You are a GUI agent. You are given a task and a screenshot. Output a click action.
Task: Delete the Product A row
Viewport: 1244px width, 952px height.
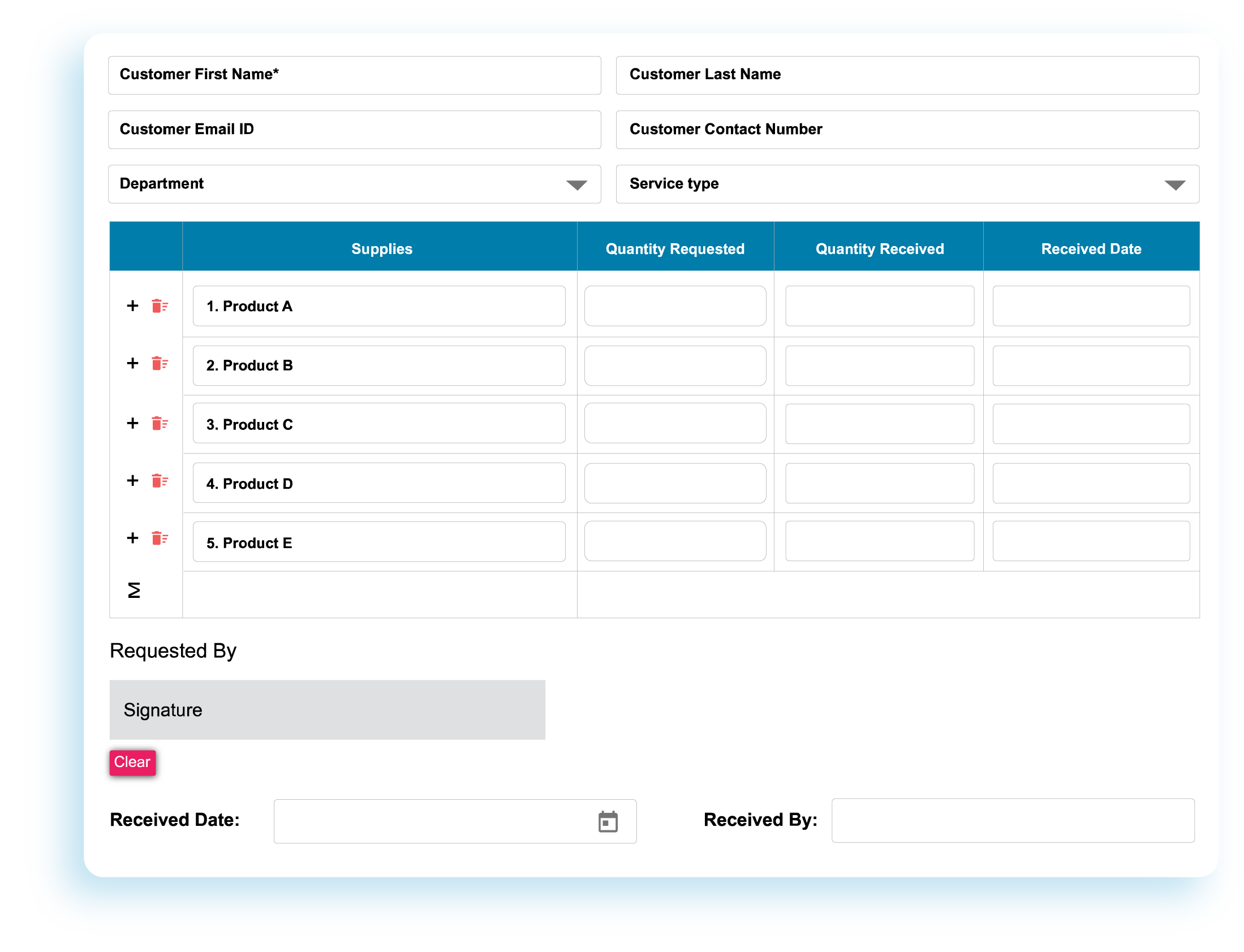[x=160, y=306]
